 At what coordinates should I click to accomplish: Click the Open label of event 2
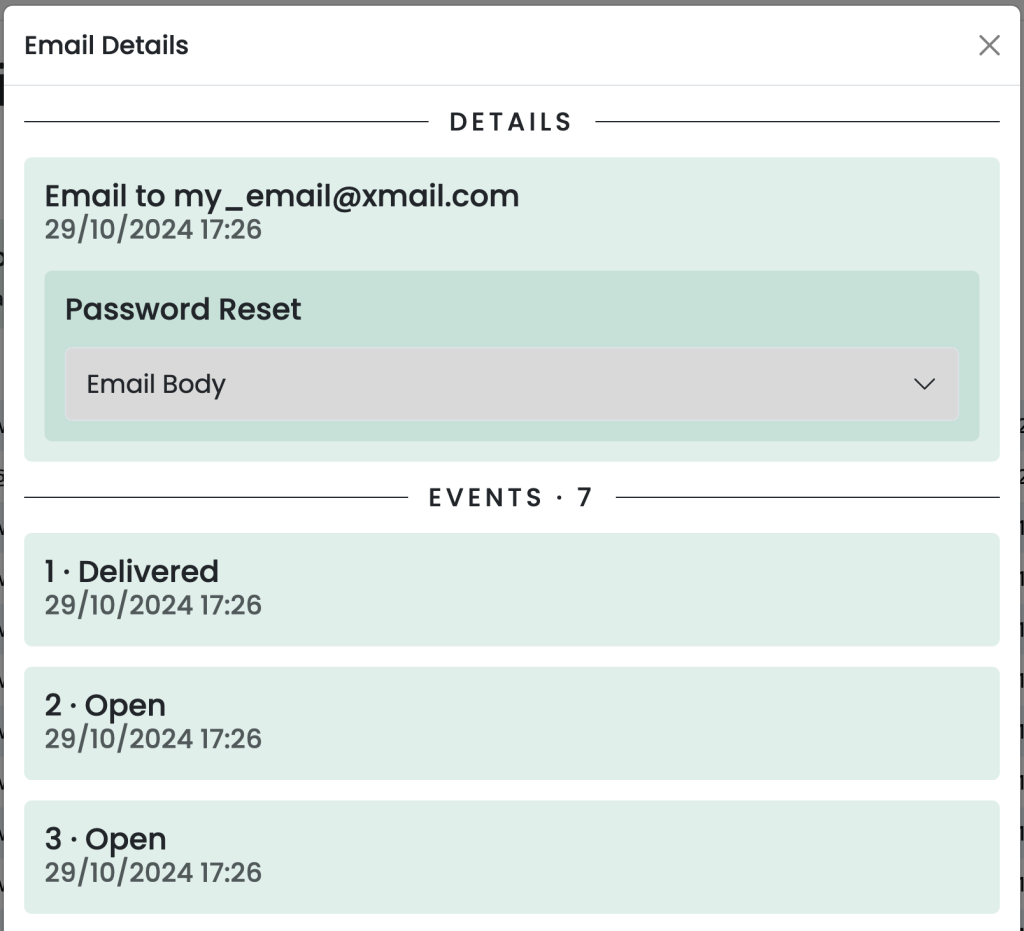[x=125, y=706]
